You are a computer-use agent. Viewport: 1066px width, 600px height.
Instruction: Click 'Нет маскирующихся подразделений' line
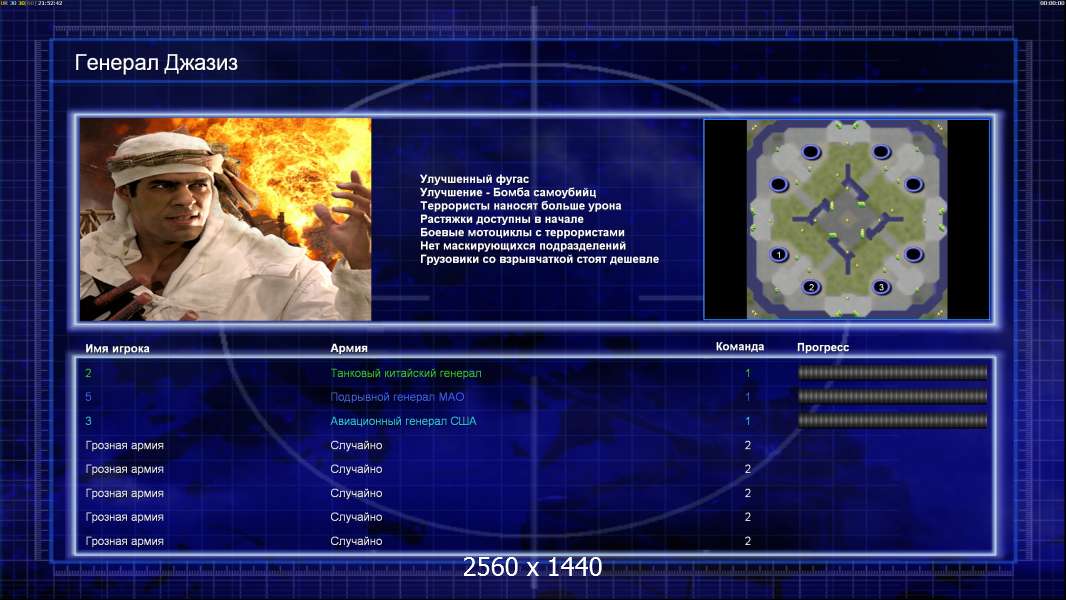tap(523, 246)
